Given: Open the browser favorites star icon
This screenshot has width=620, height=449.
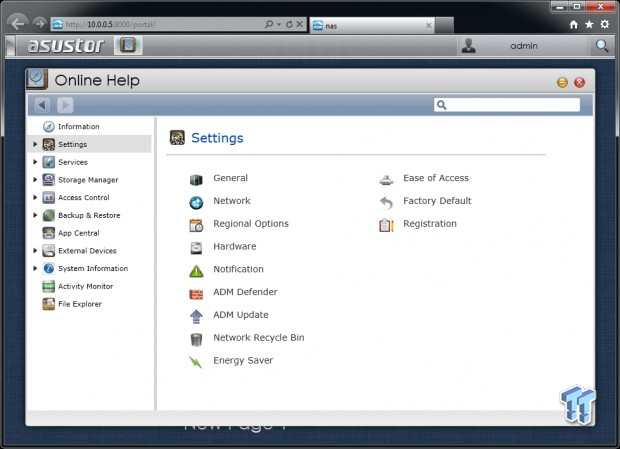Looking at the screenshot, I should tap(589, 25).
